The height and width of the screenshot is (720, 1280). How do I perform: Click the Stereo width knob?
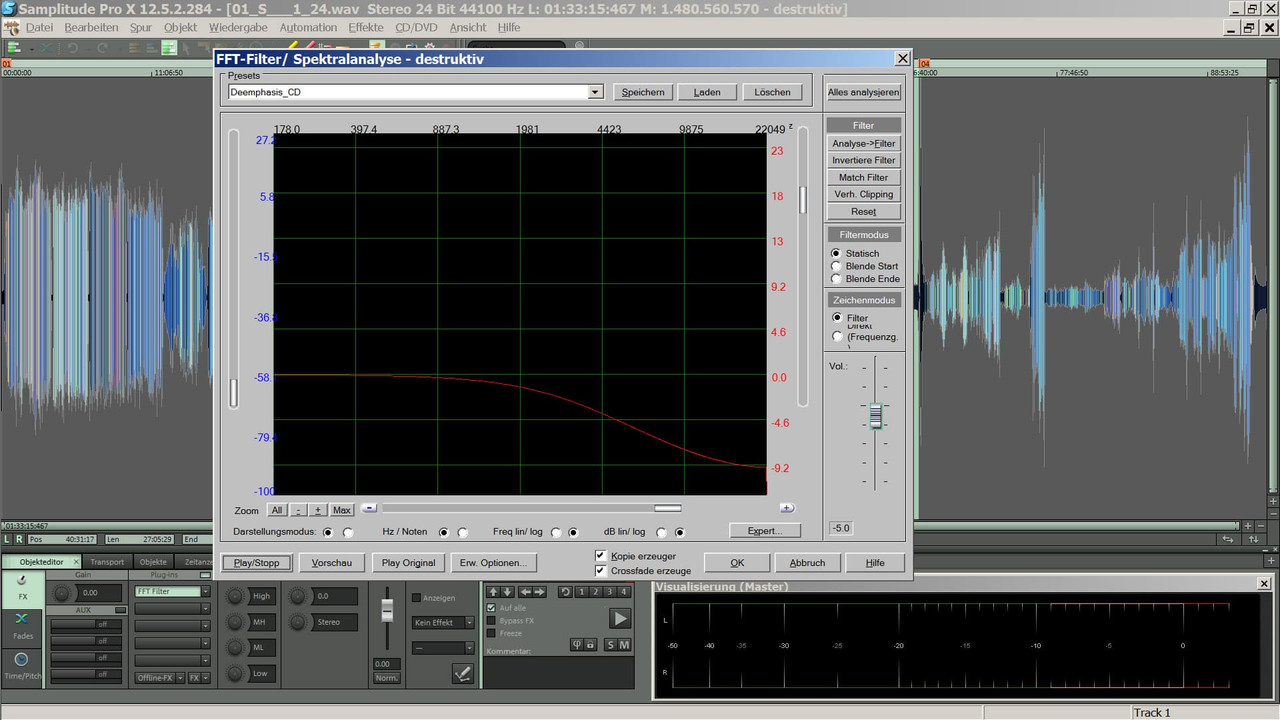(298, 622)
